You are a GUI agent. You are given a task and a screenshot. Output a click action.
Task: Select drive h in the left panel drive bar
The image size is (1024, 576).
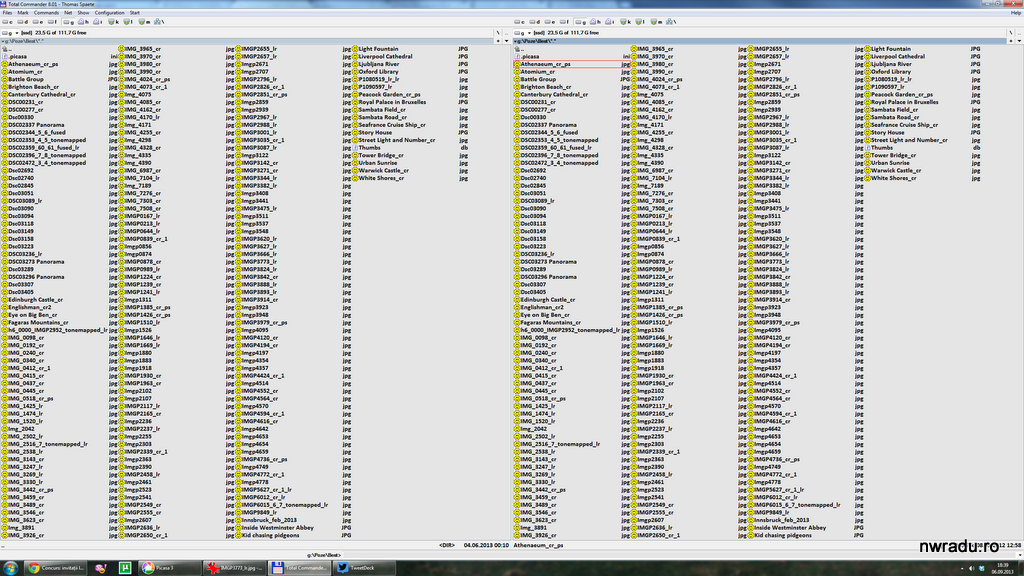(84, 22)
